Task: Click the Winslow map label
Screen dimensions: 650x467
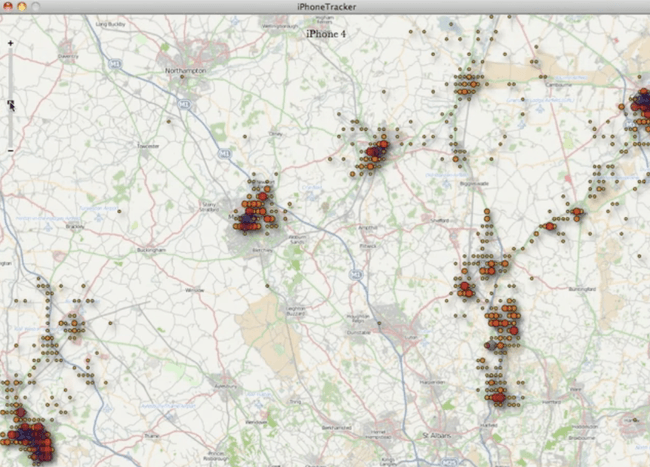Action: [194, 290]
